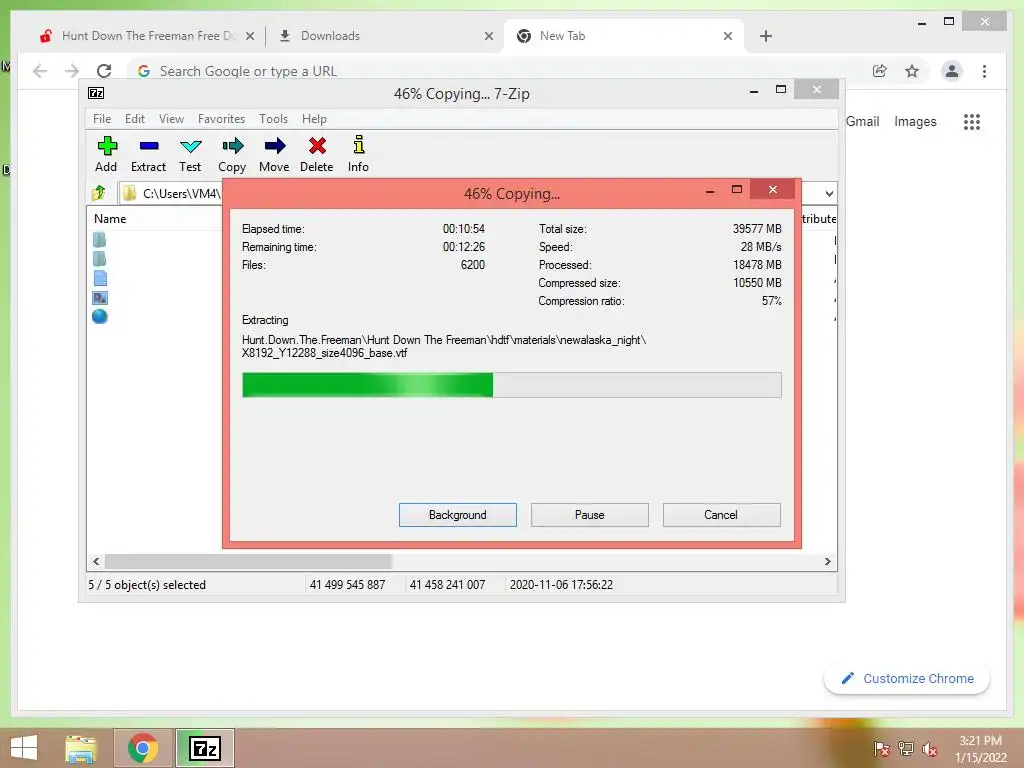The image size is (1024, 768).
Task: Pause the extraction
Action: [590, 515]
